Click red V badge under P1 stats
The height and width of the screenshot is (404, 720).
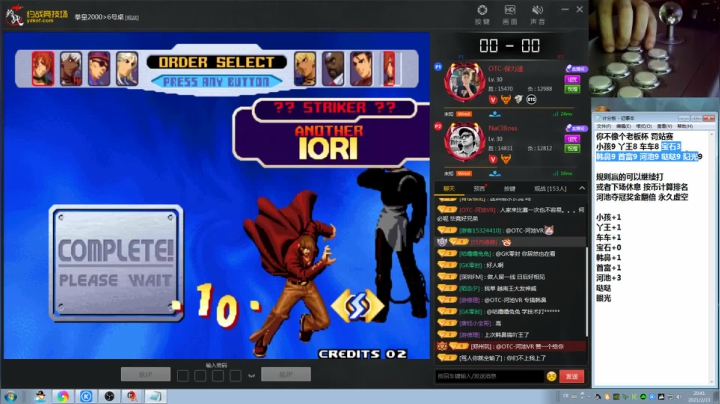point(493,100)
